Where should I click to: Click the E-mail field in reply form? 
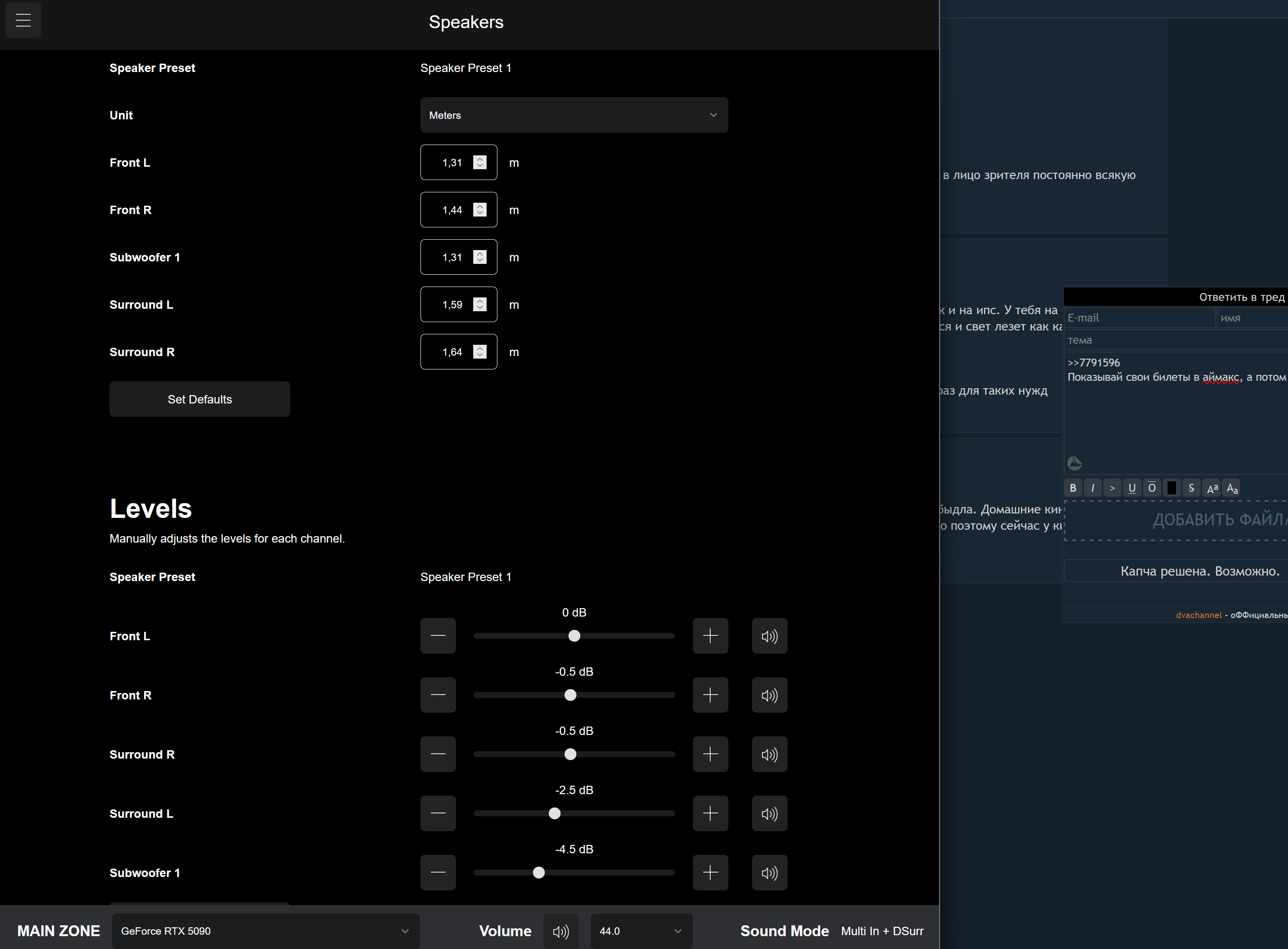(1139, 318)
